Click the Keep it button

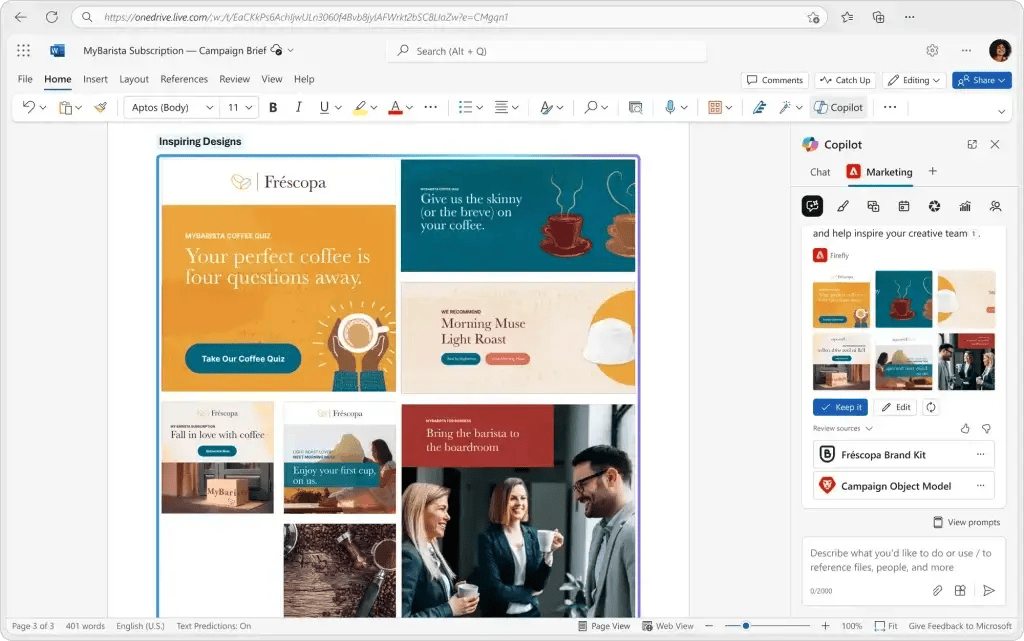840,407
